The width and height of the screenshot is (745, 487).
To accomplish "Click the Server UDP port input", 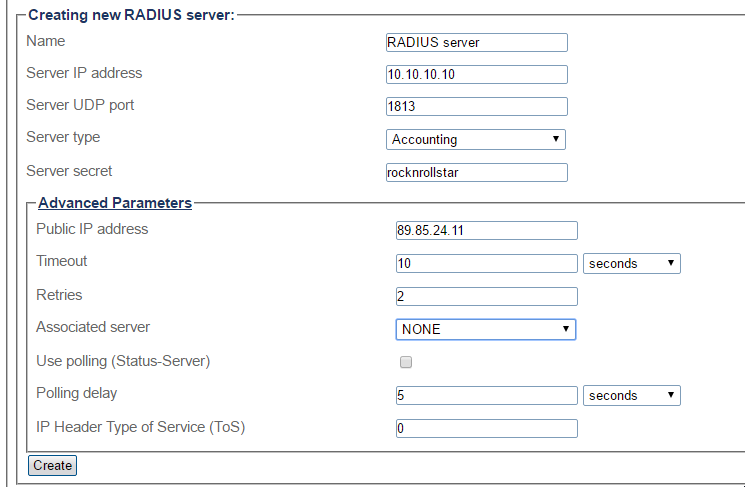I will [x=476, y=107].
